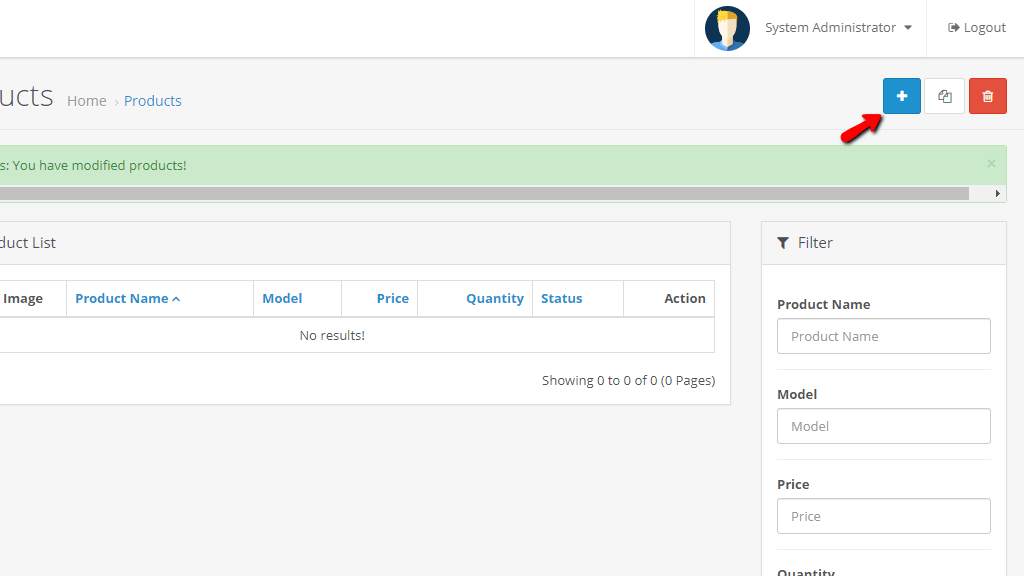Sort the list by Quantity column
Image resolution: width=1024 pixels, height=576 pixels.
pos(494,298)
